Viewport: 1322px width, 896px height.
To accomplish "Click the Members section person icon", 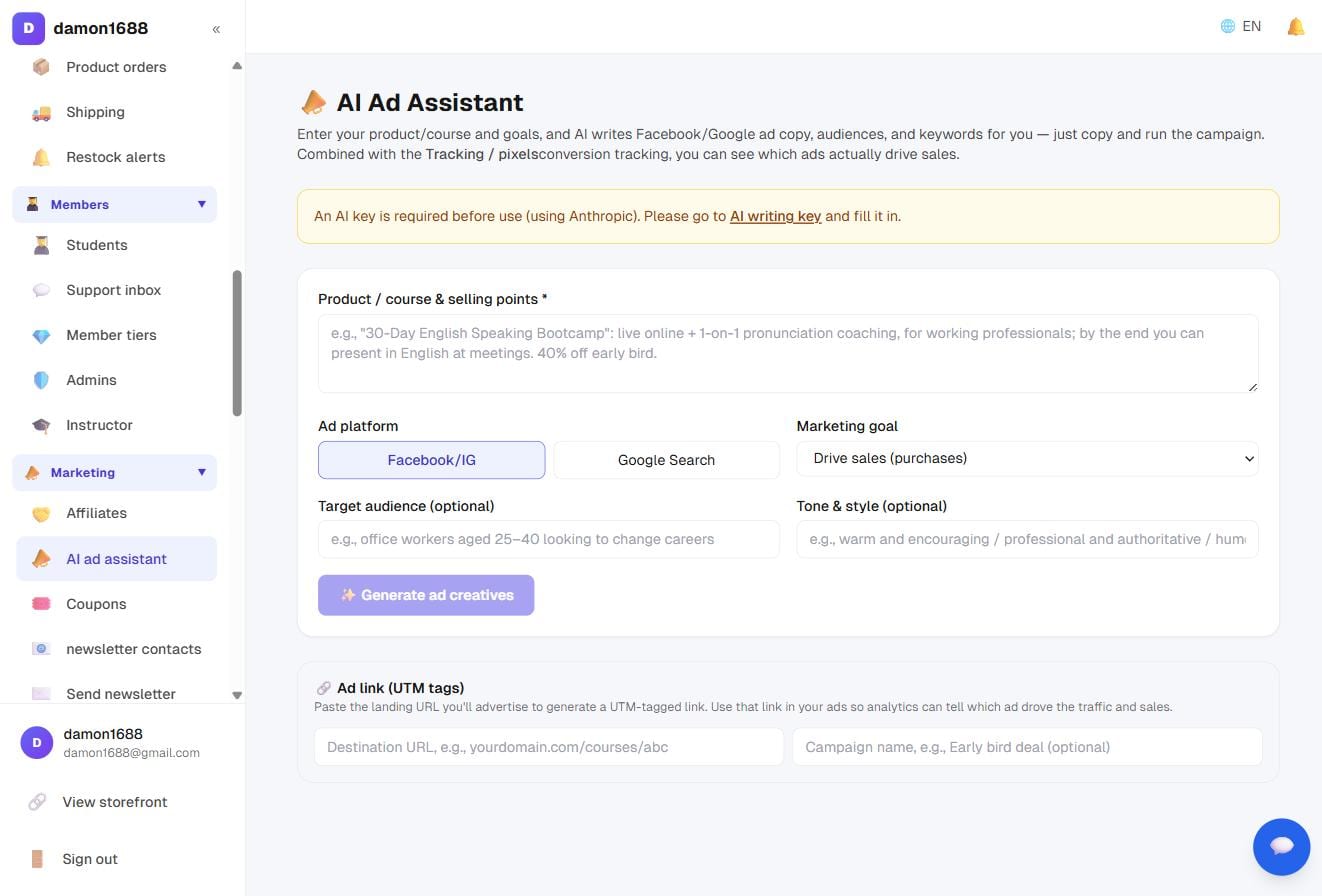I will (x=33, y=204).
